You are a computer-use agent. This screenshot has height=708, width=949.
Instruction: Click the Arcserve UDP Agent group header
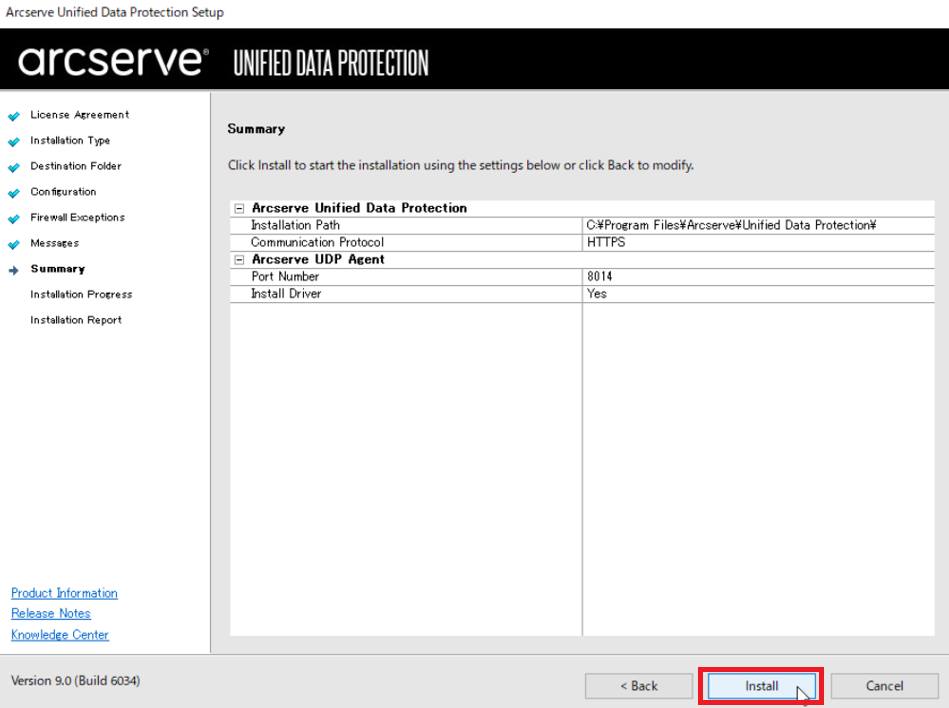click(318, 260)
